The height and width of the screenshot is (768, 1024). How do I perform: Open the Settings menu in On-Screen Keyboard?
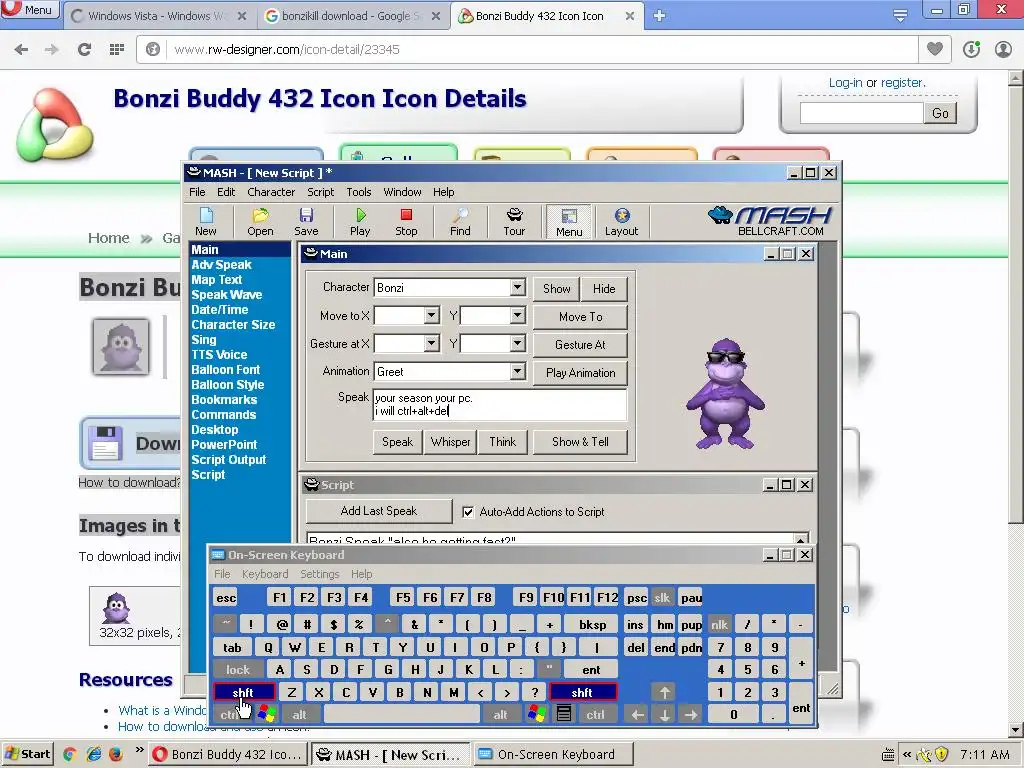pyautogui.click(x=319, y=574)
